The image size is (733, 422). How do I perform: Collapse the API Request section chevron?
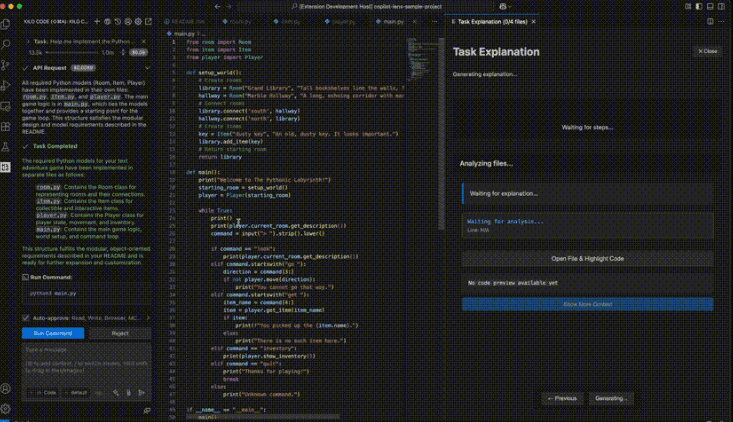pyautogui.click(x=147, y=68)
